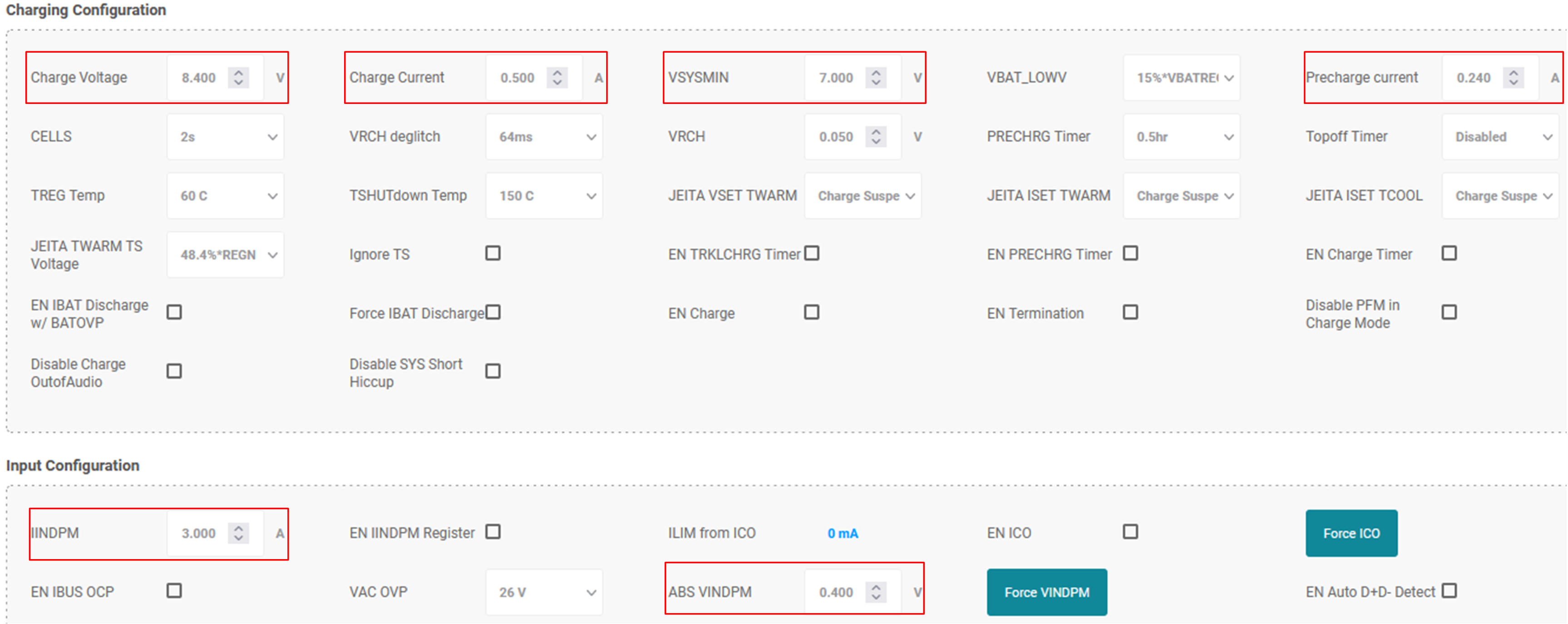Click the ABS VINDPM spinner arrows
This screenshot has height=624, width=1568.
[876, 592]
